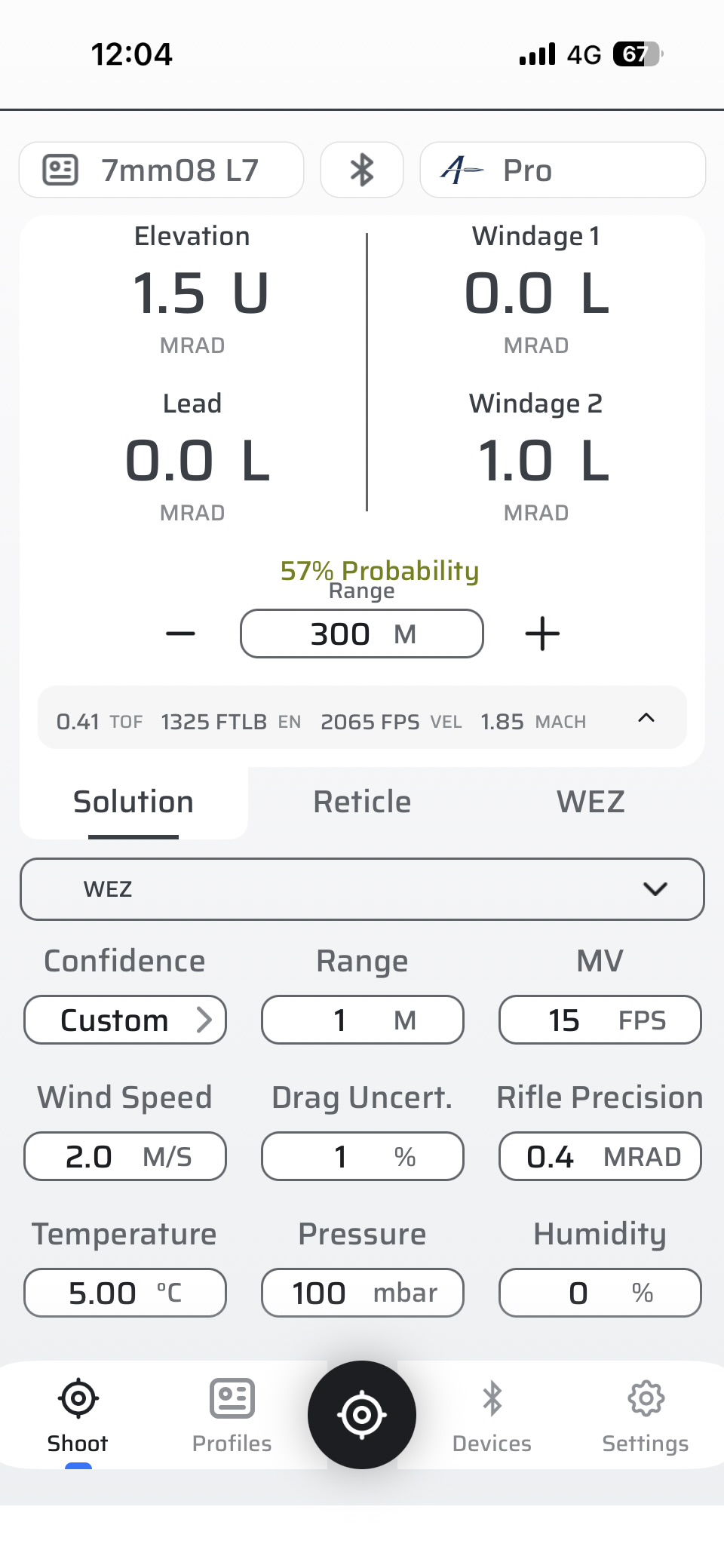This screenshot has height=1568, width=724.
Task: Select the Solution tab
Action: tap(133, 802)
